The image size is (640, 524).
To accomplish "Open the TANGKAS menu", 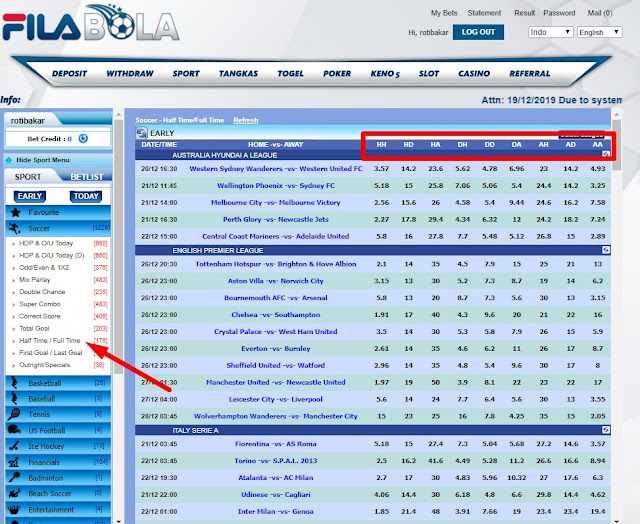I will [238, 74].
